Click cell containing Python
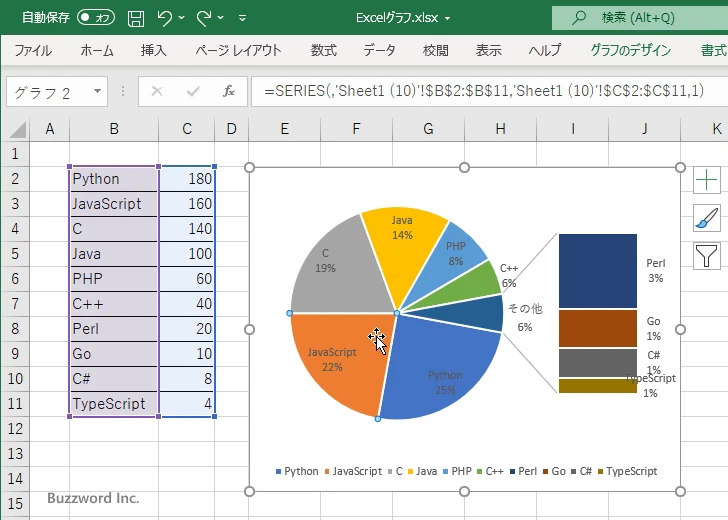 [114, 179]
